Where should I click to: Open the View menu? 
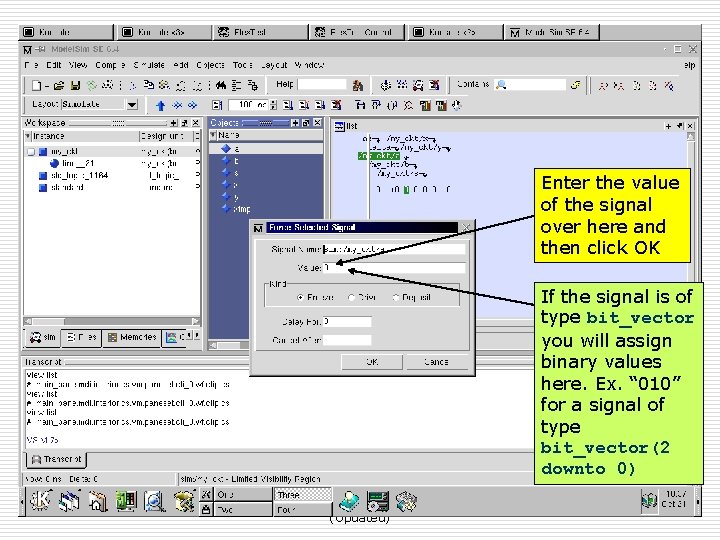click(x=78, y=65)
